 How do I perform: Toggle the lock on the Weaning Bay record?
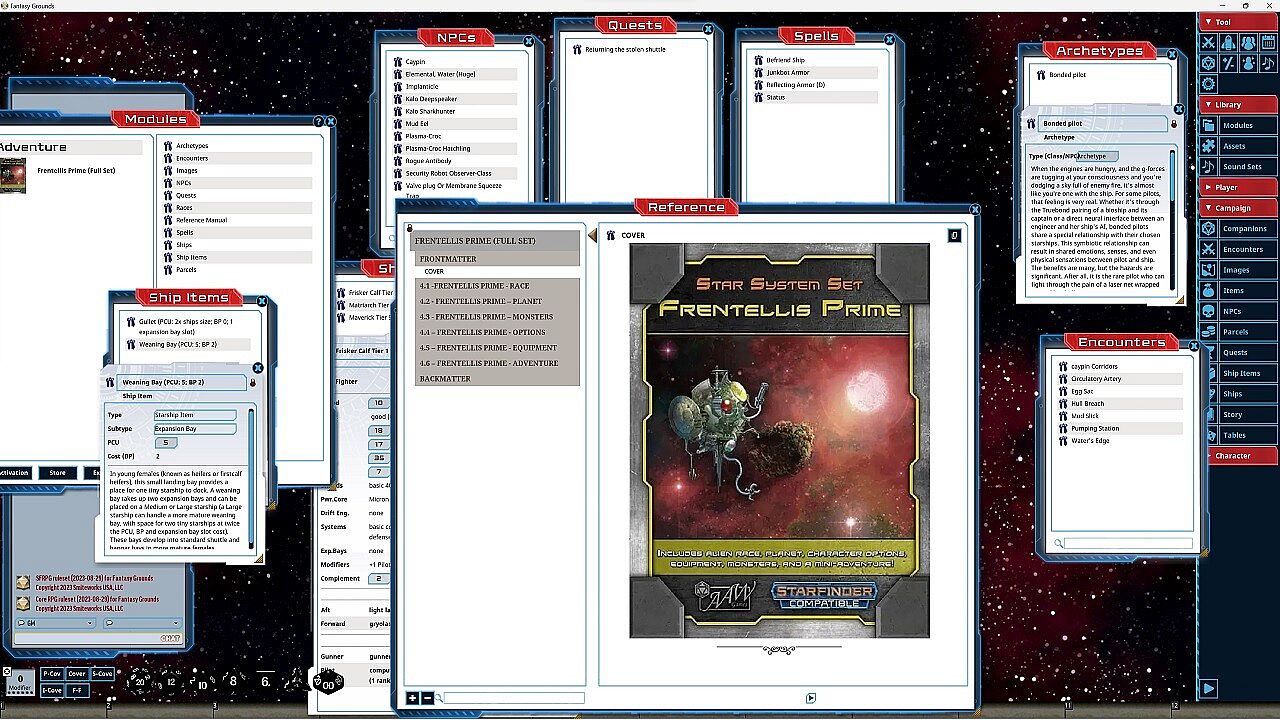tap(253, 382)
